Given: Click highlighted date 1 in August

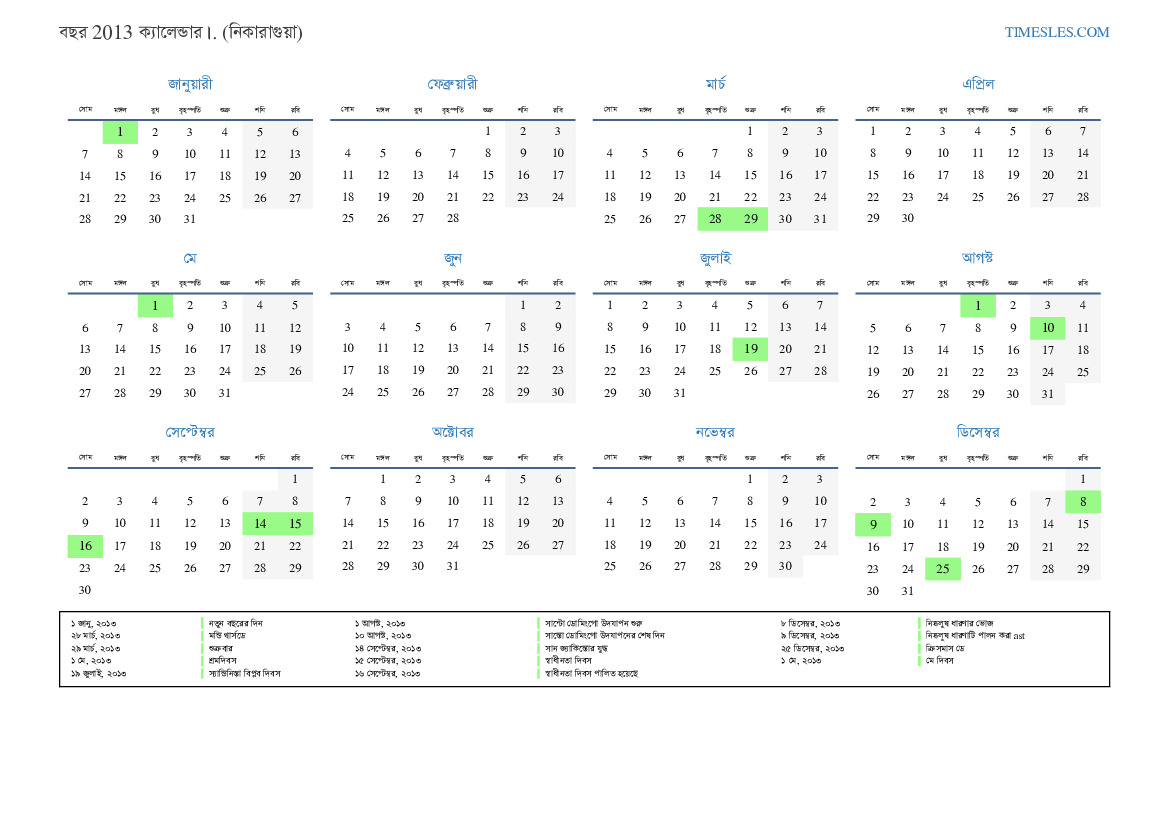Looking at the screenshot, I should (x=977, y=306).
